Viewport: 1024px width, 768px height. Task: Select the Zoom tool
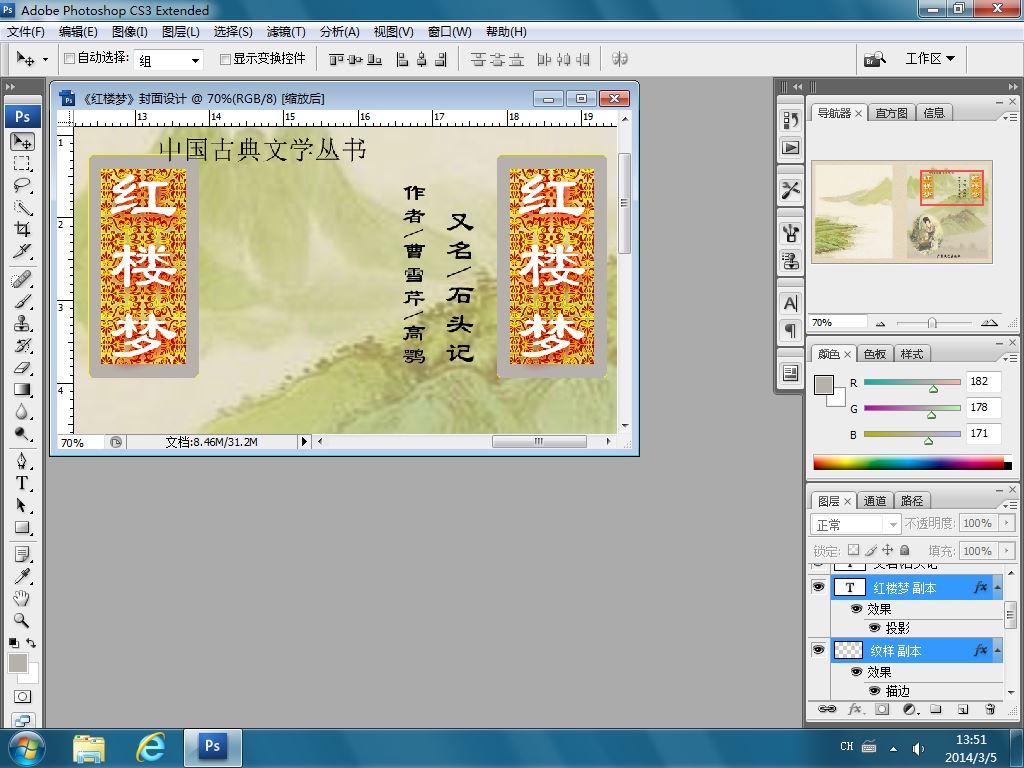coord(22,620)
